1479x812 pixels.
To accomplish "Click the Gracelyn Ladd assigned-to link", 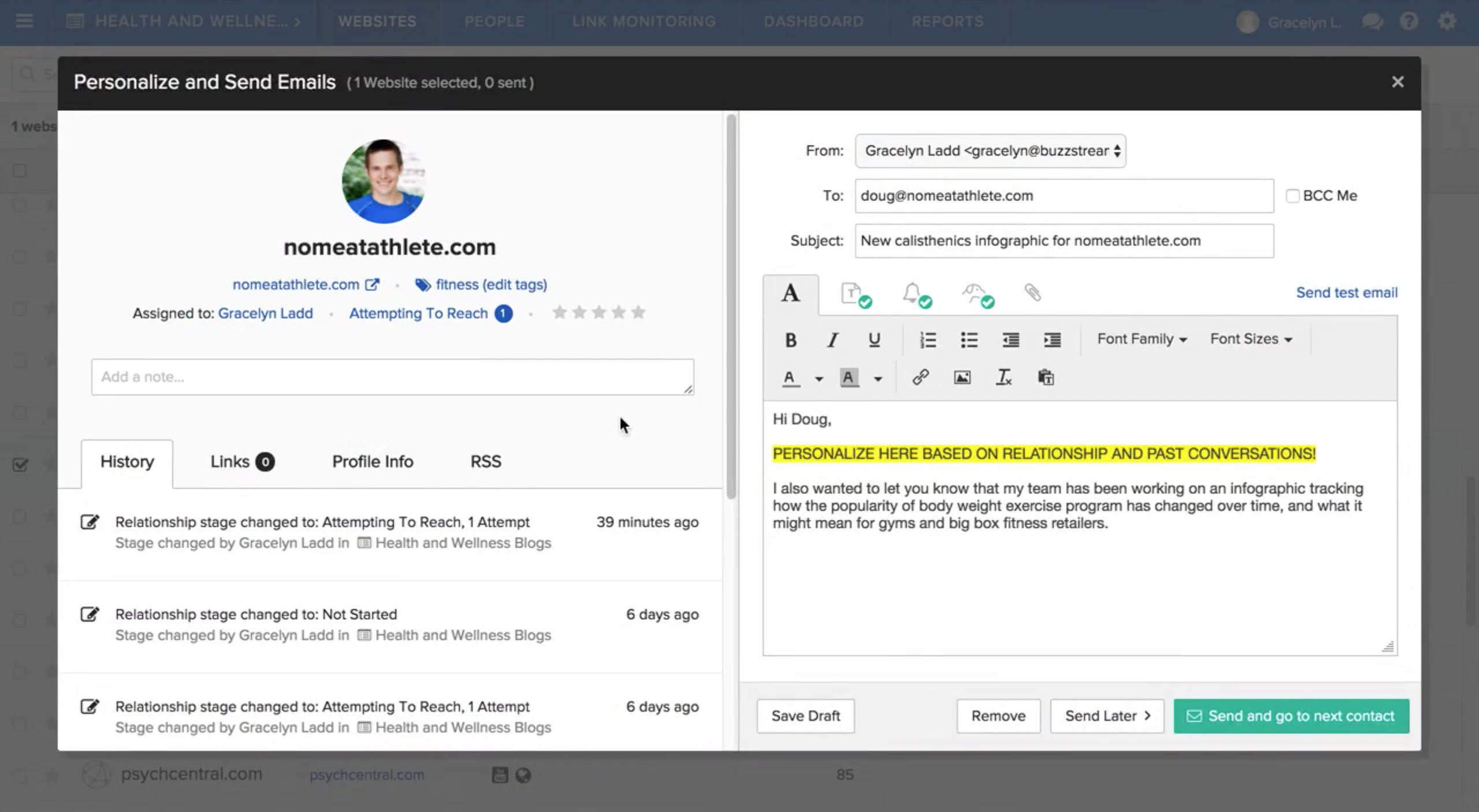I will tap(265, 313).
